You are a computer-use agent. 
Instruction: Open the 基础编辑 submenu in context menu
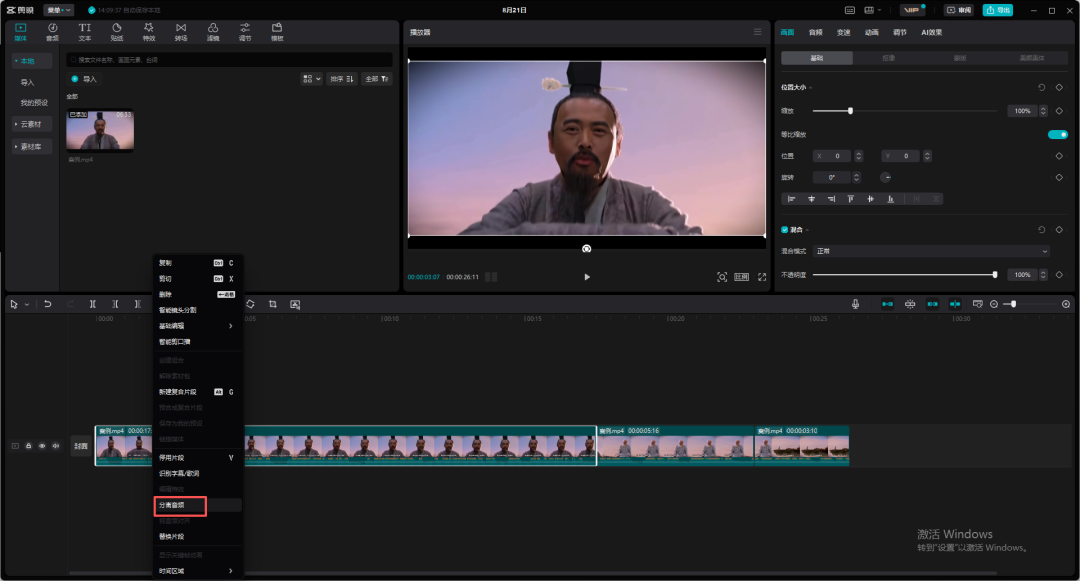pos(197,326)
